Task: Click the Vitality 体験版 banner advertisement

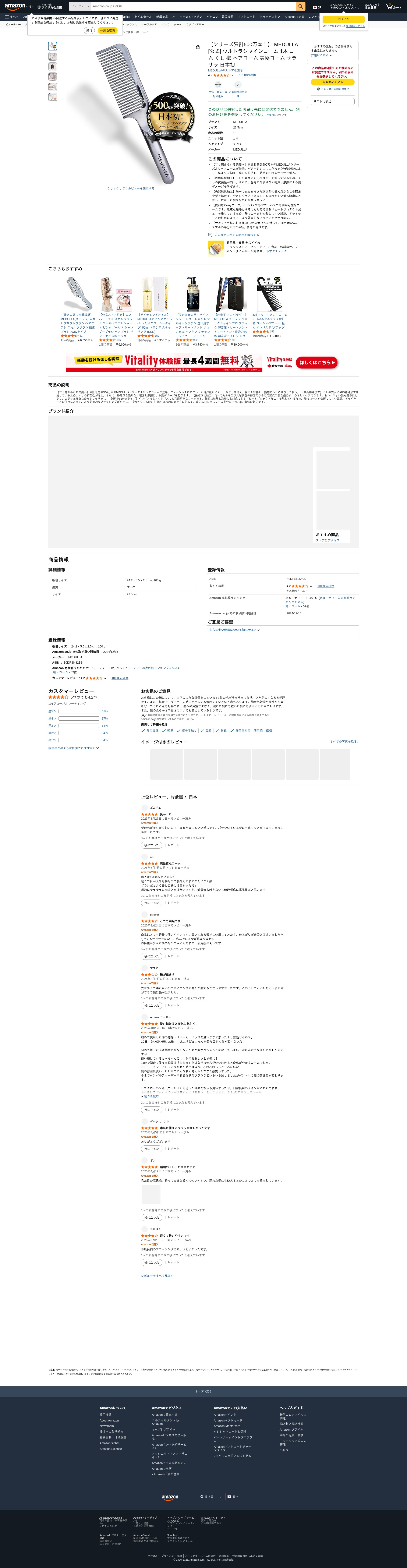Action: click(x=203, y=362)
